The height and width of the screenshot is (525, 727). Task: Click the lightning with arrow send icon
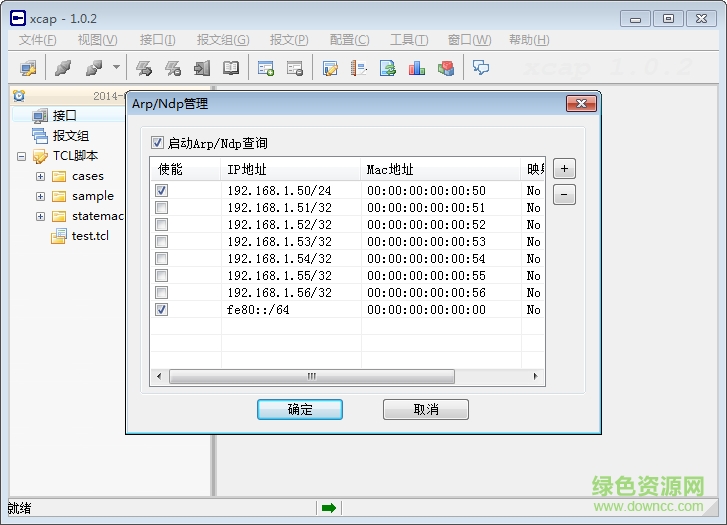point(144,68)
